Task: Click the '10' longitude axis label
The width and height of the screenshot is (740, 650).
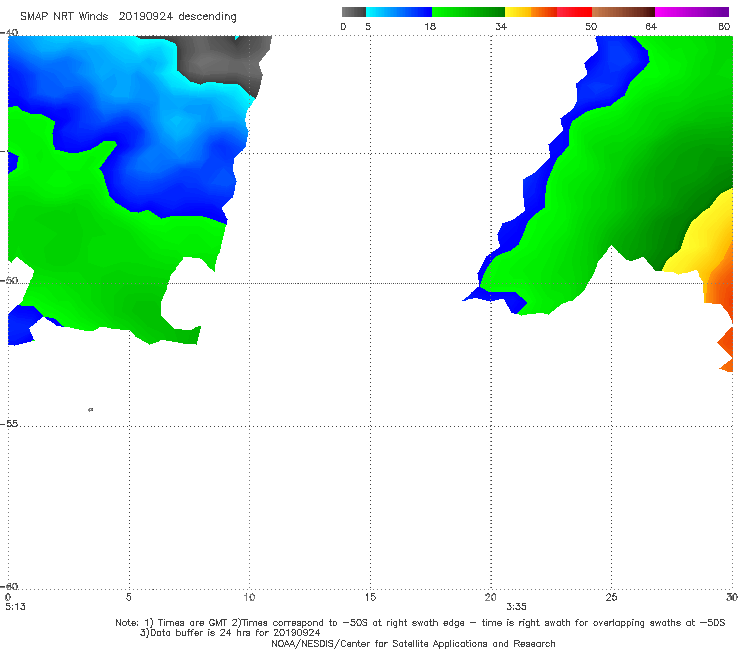Action: pos(249,598)
